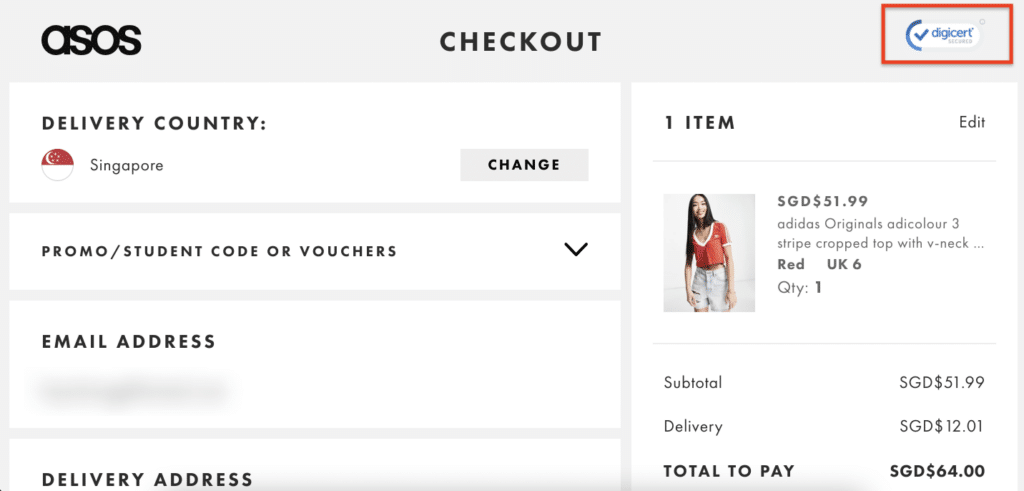Click the total to pay amount SGD$64.00
Screen dimensions: 1024x491
pos(937,471)
